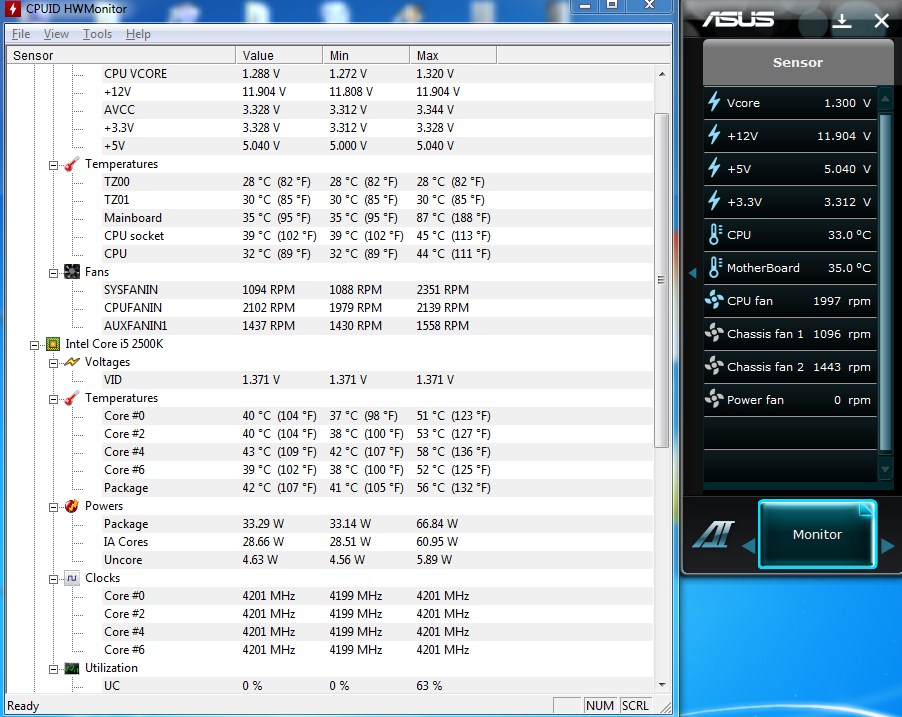
Task: Collapse the Intel Core i5 2500K node
Action: [x=36, y=344]
